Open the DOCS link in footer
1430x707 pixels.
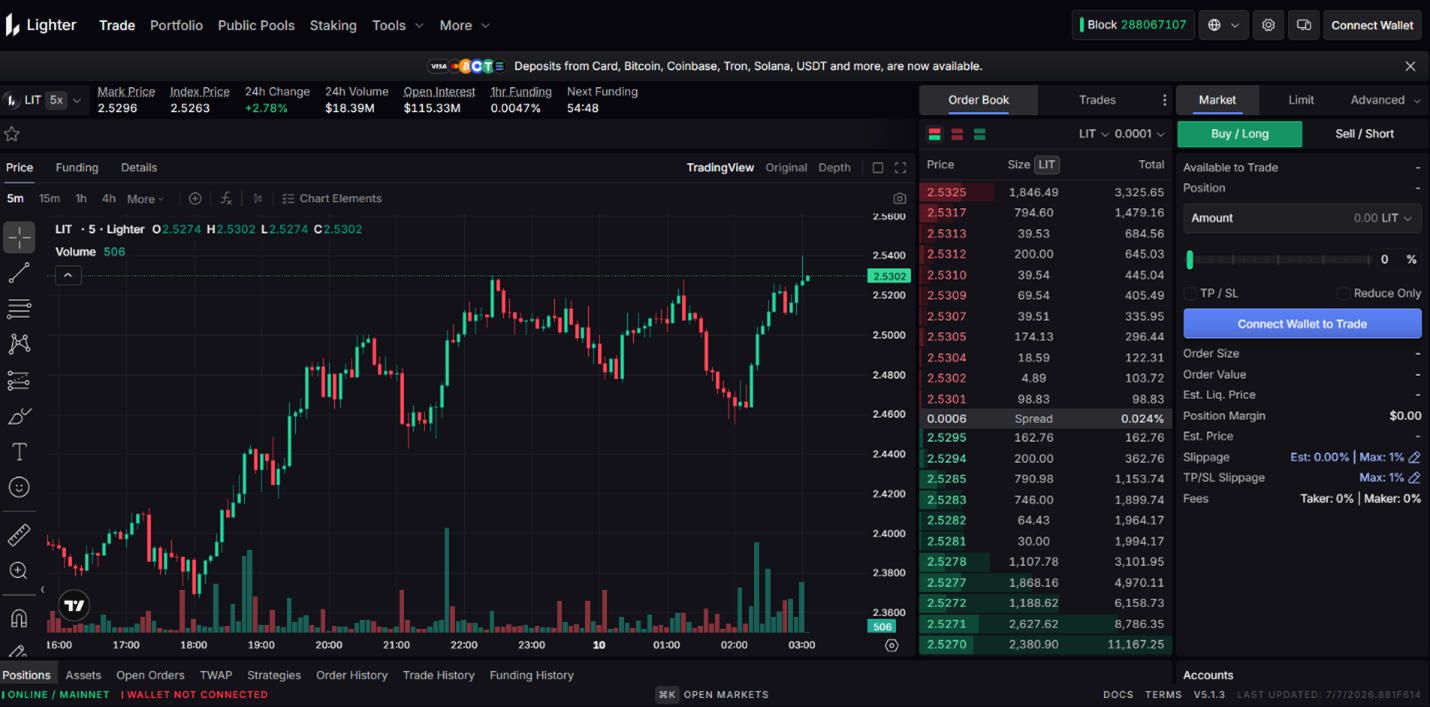1118,695
